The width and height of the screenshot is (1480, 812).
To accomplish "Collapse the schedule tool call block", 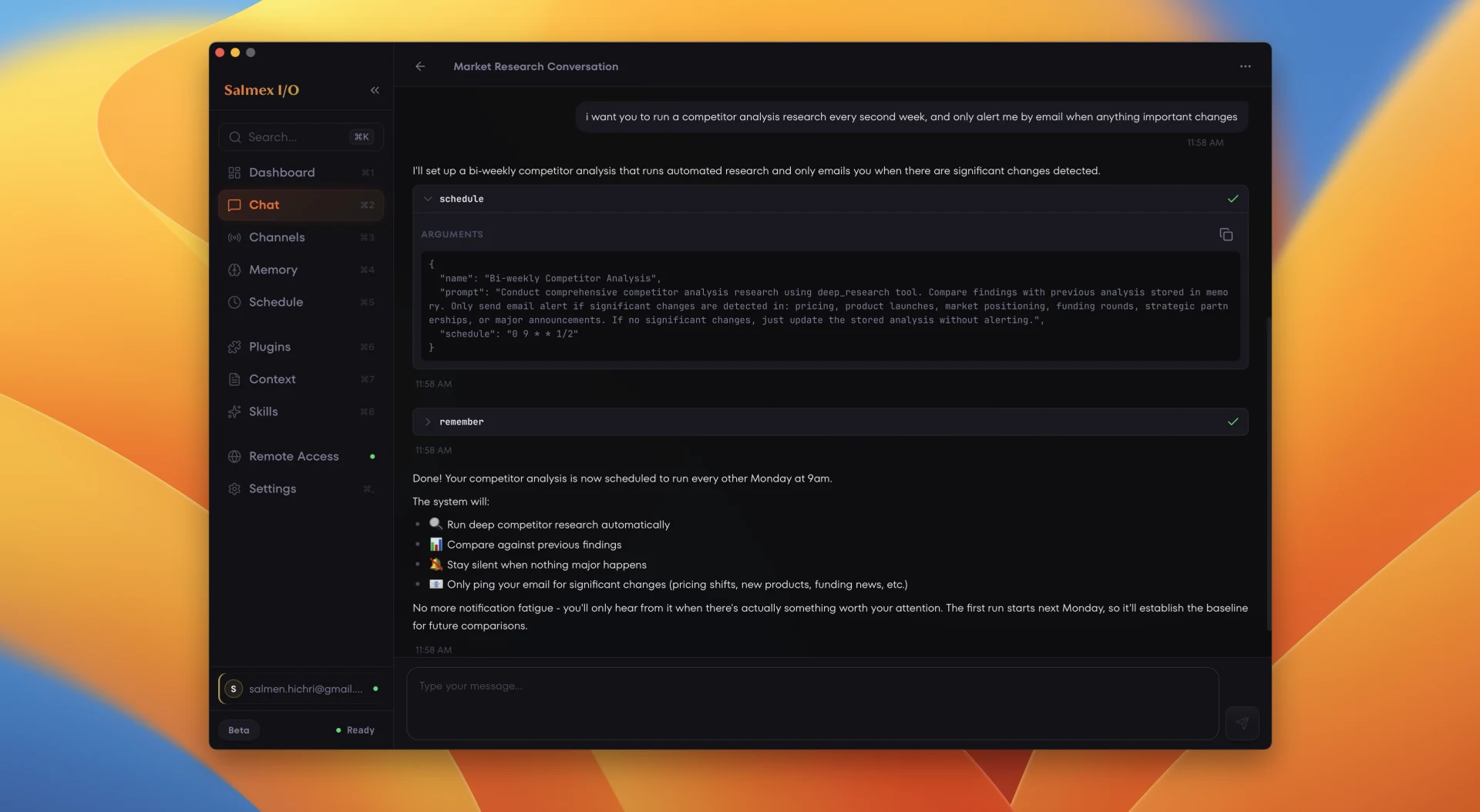I will [429, 198].
